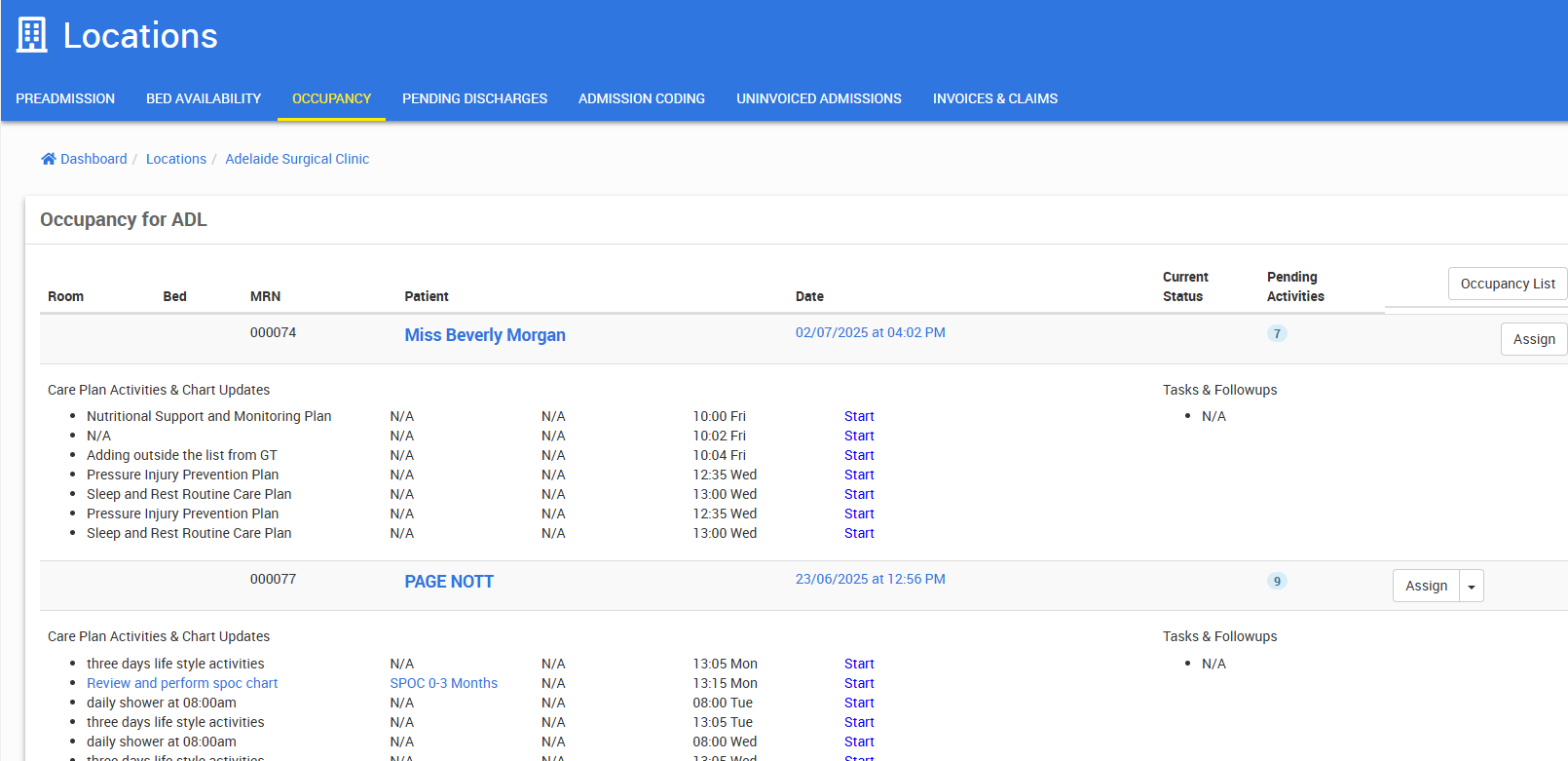Start the Nutritional Support and Monitoring Plan

coord(858,416)
